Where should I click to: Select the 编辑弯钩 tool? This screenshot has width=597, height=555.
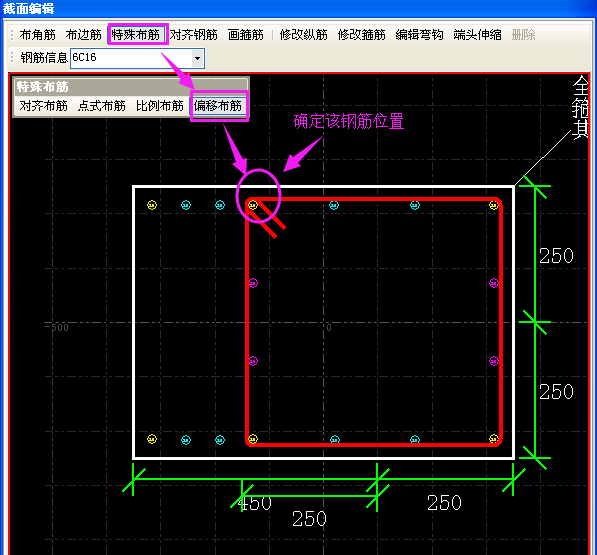tap(419, 35)
